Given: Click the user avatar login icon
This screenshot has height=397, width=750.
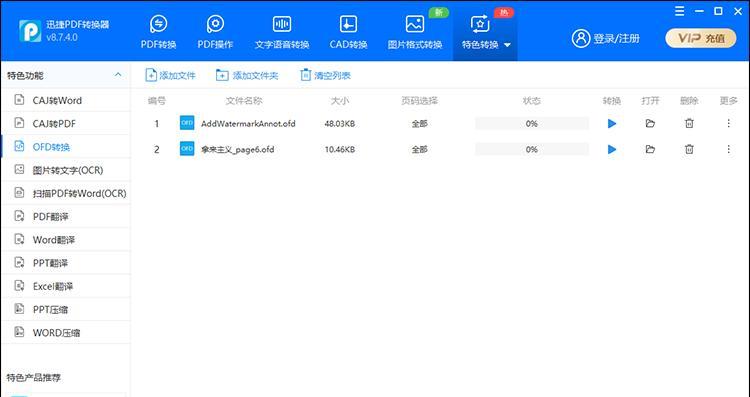Looking at the screenshot, I should 581,38.
